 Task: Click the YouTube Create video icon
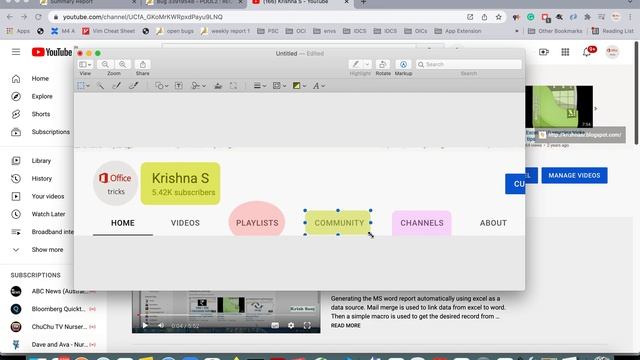[x=544, y=52]
